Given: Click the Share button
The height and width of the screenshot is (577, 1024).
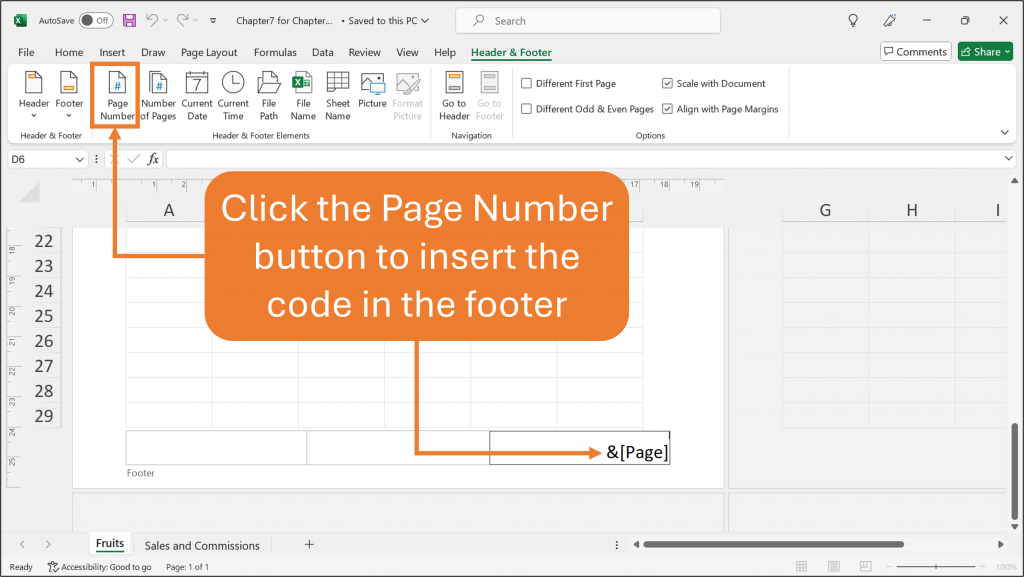Looking at the screenshot, I should (984, 51).
